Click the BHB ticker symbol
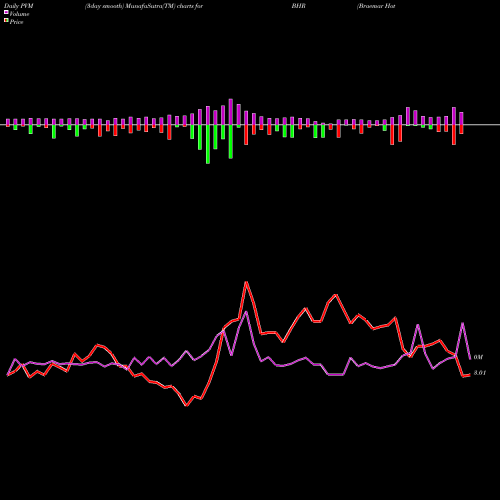 pos(298,6)
